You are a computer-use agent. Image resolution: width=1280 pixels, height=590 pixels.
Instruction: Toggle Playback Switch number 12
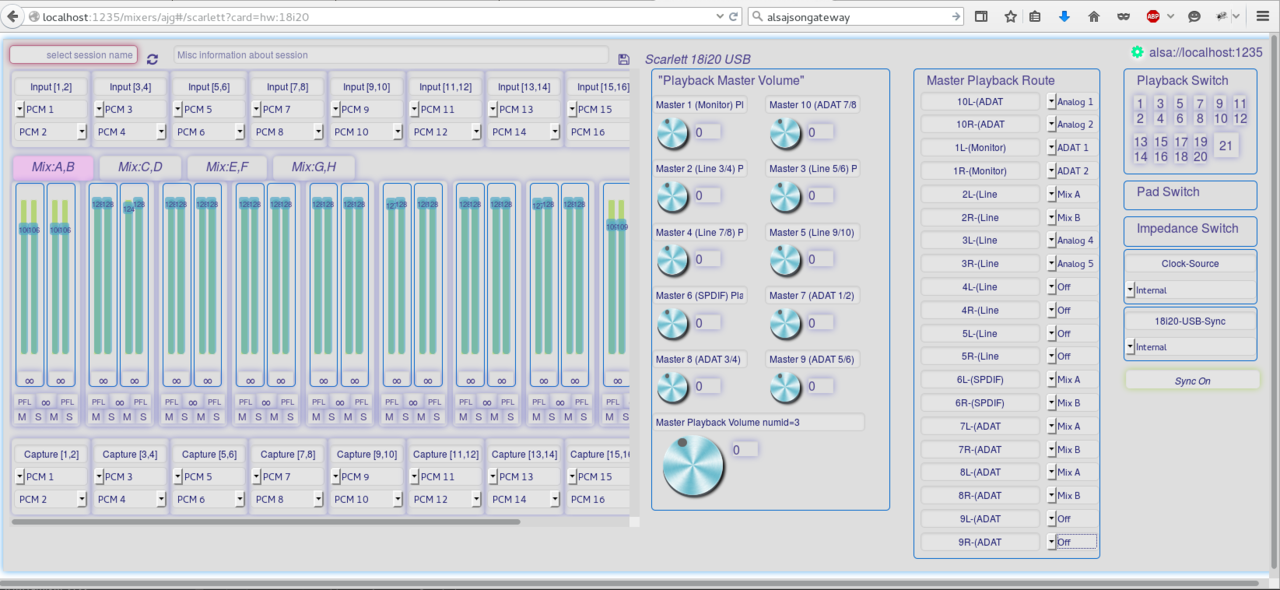(x=1241, y=119)
